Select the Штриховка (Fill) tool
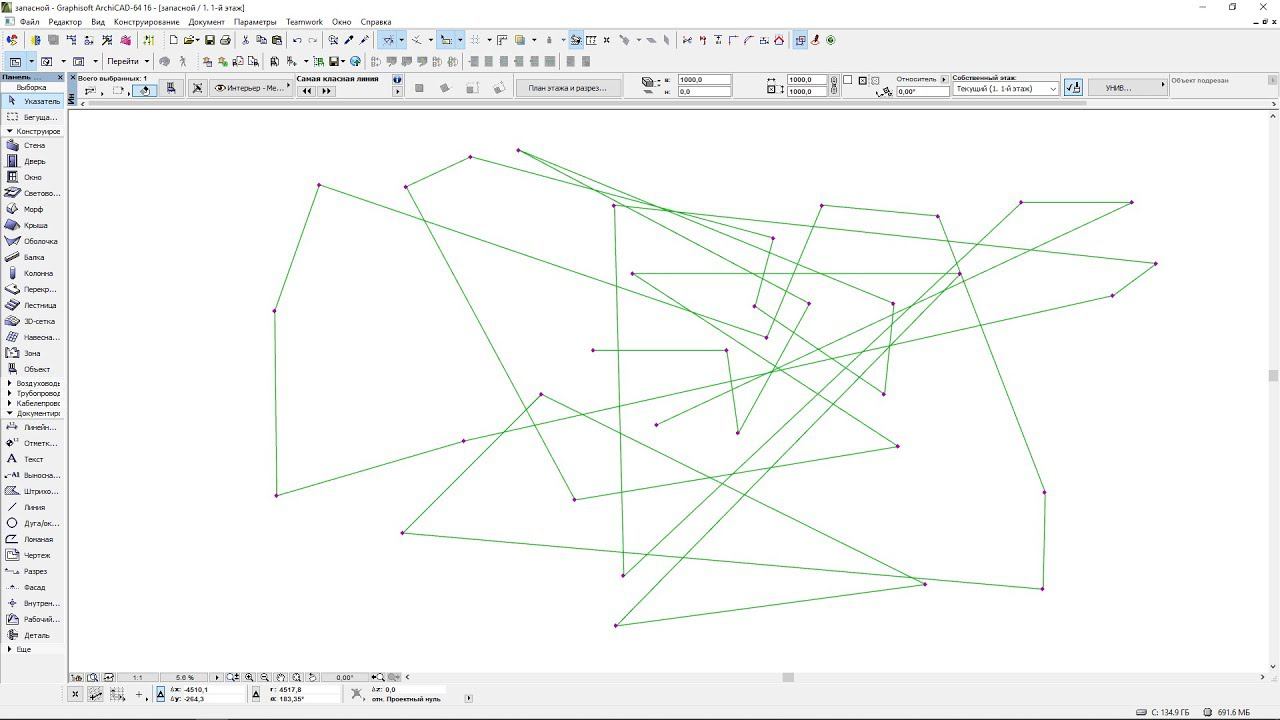1280x720 pixels. pyautogui.click(x=33, y=491)
